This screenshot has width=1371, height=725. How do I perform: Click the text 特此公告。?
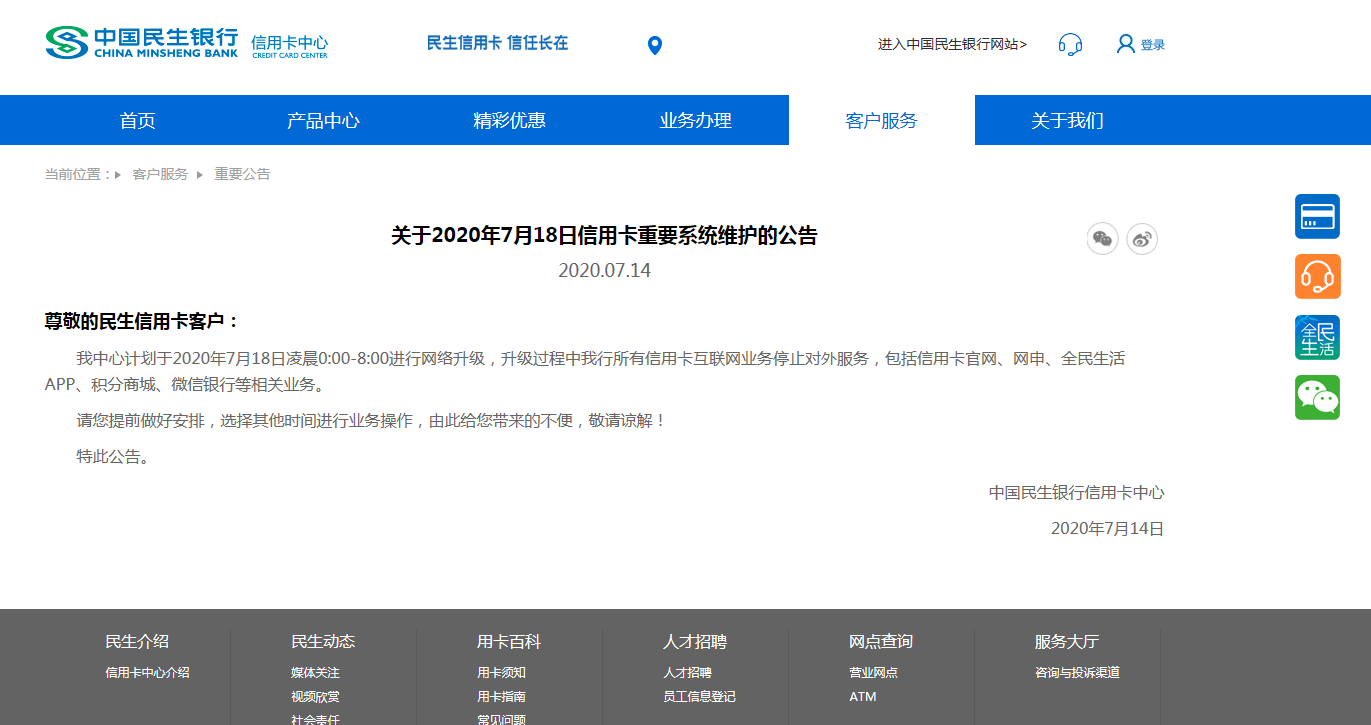(115, 457)
